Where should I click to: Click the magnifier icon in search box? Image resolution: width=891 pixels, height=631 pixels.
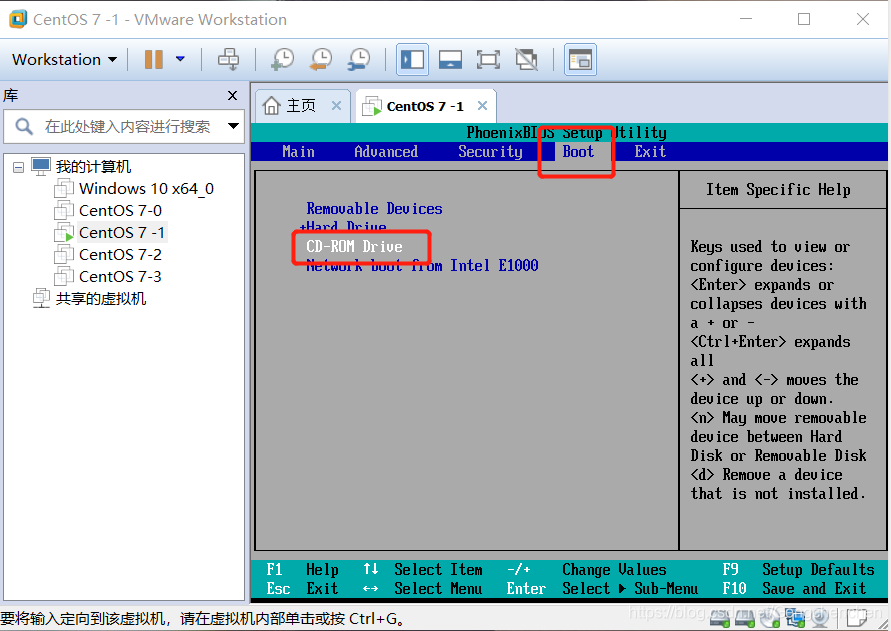point(23,126)
